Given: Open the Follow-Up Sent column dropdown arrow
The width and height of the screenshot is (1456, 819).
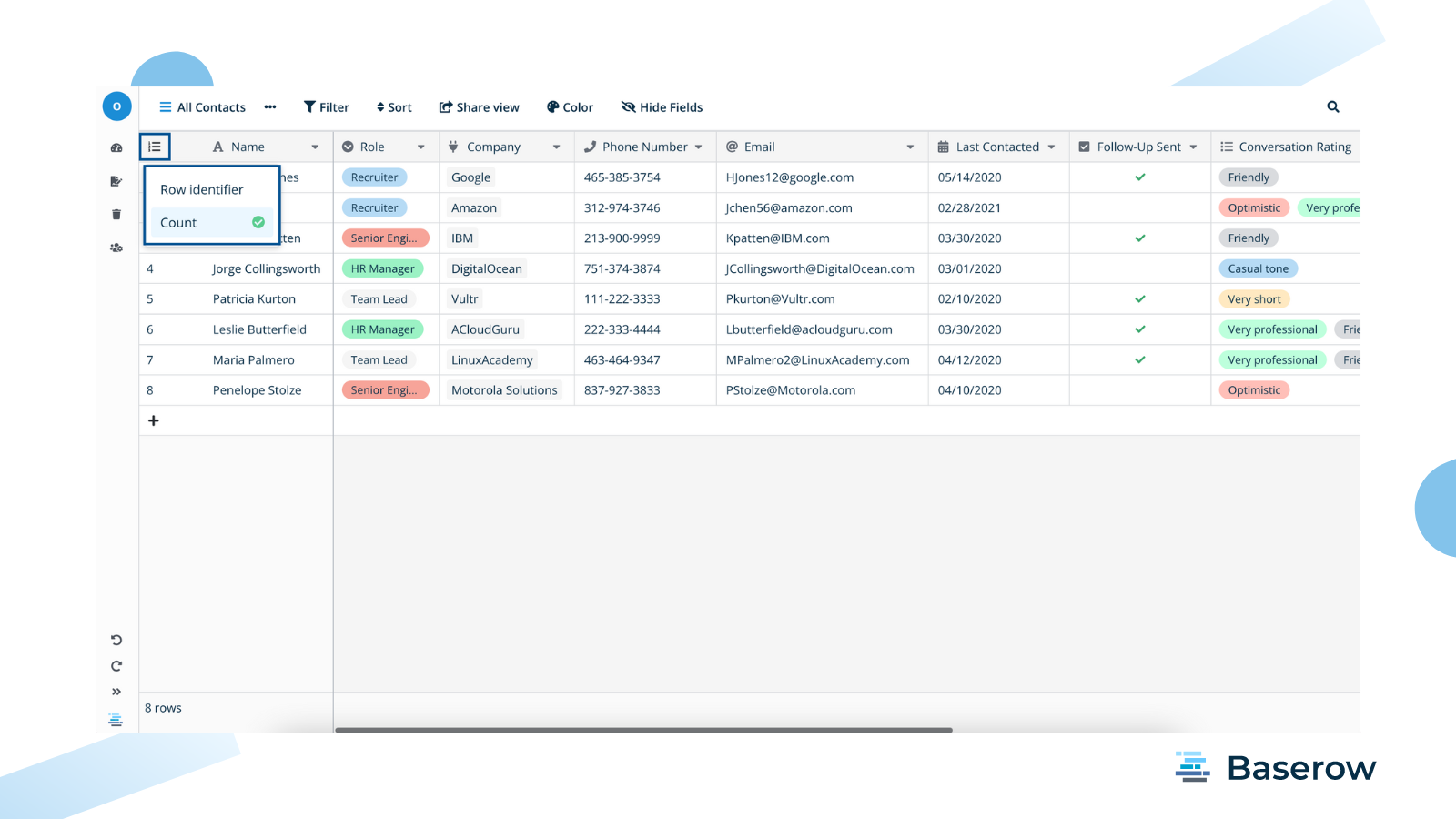Looking at the screenshot, I should click(x=1193, y=147).
